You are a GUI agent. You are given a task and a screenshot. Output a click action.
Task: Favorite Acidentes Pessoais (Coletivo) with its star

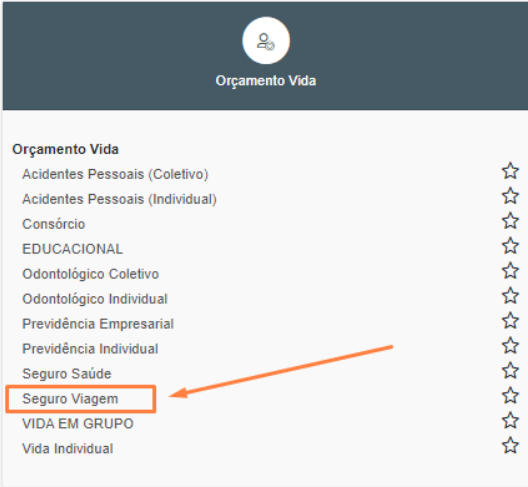pyautogui.click(x=510, y=171)
